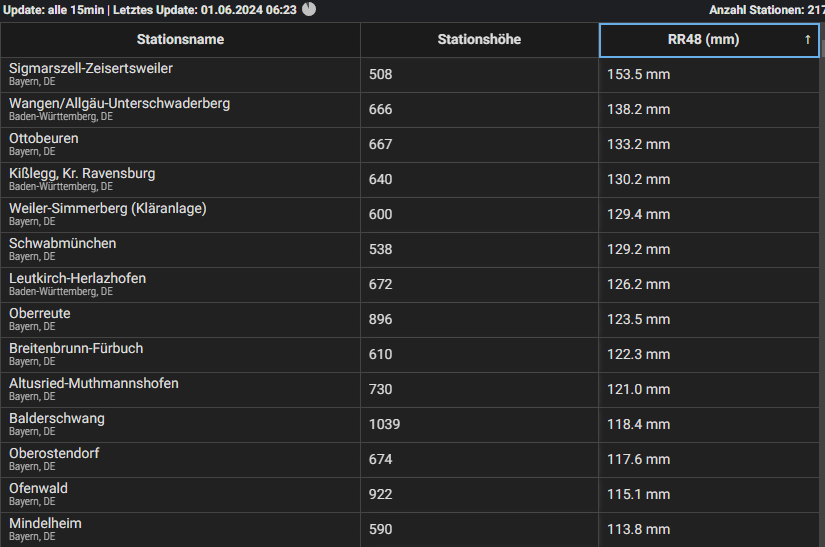Click station height 538 cell
Viewport: 825px width, 547px height.
[479, 249]
